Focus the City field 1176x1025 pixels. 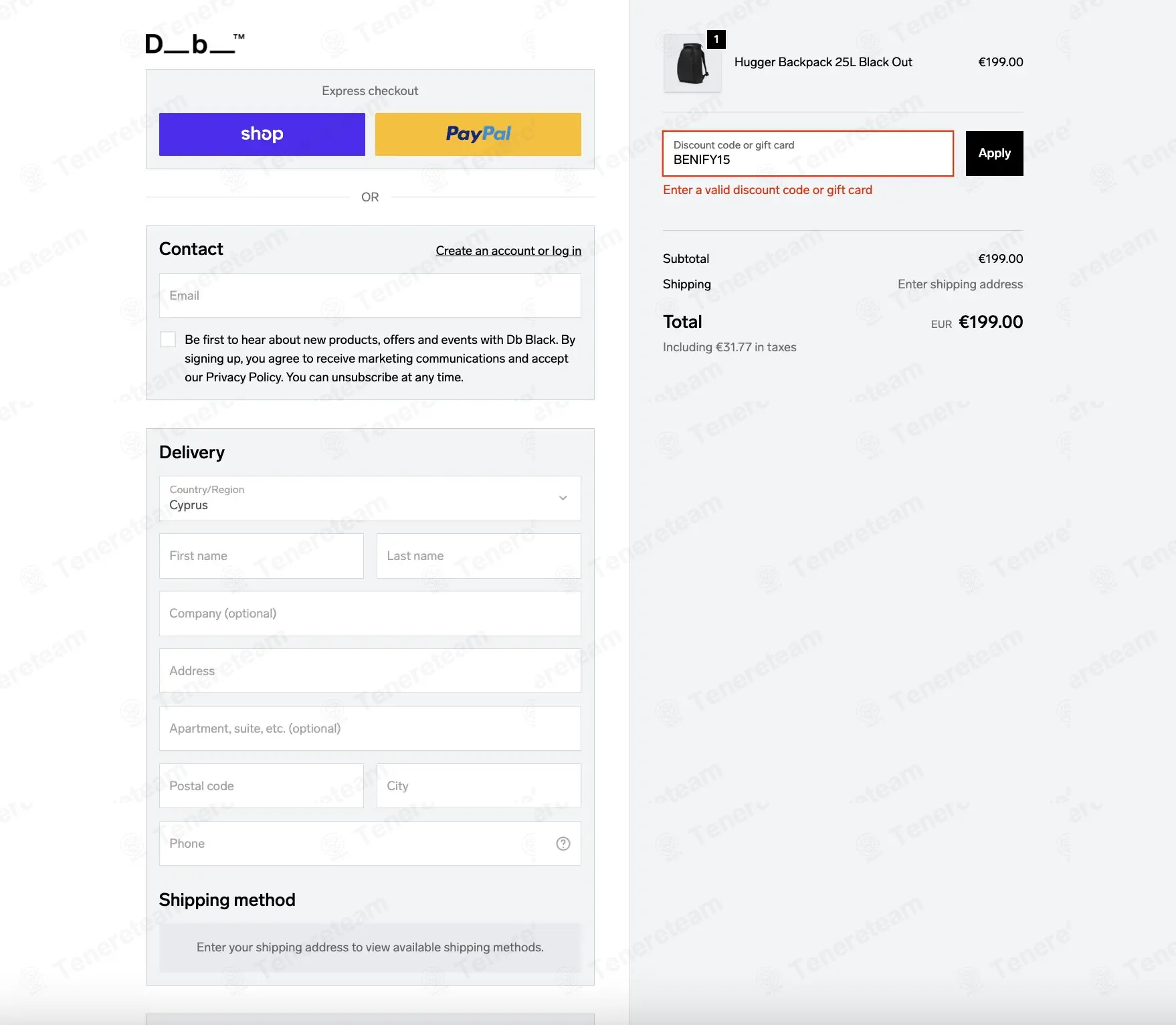(x=479, y=786)
